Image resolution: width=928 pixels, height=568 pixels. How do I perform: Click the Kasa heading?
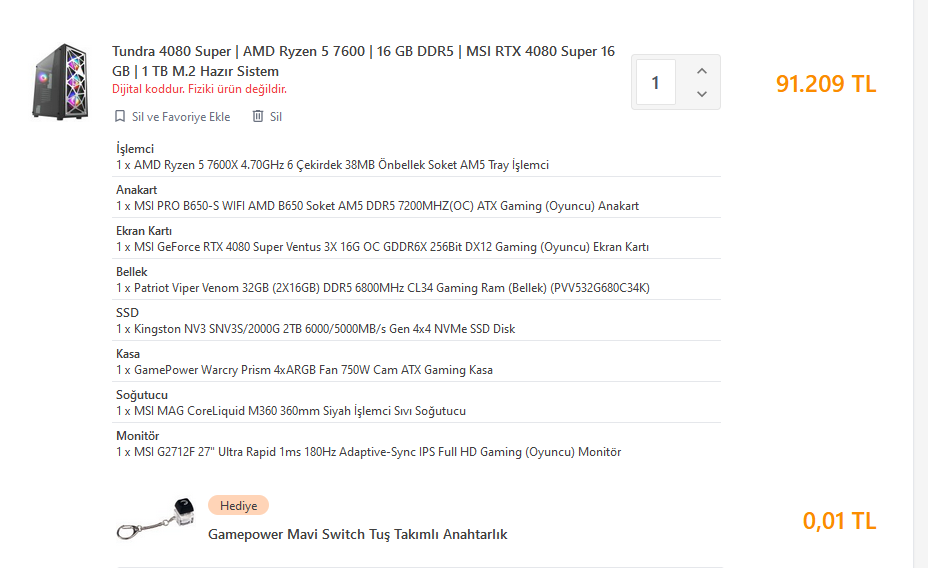pyautogui.click(x=128, y=354)
